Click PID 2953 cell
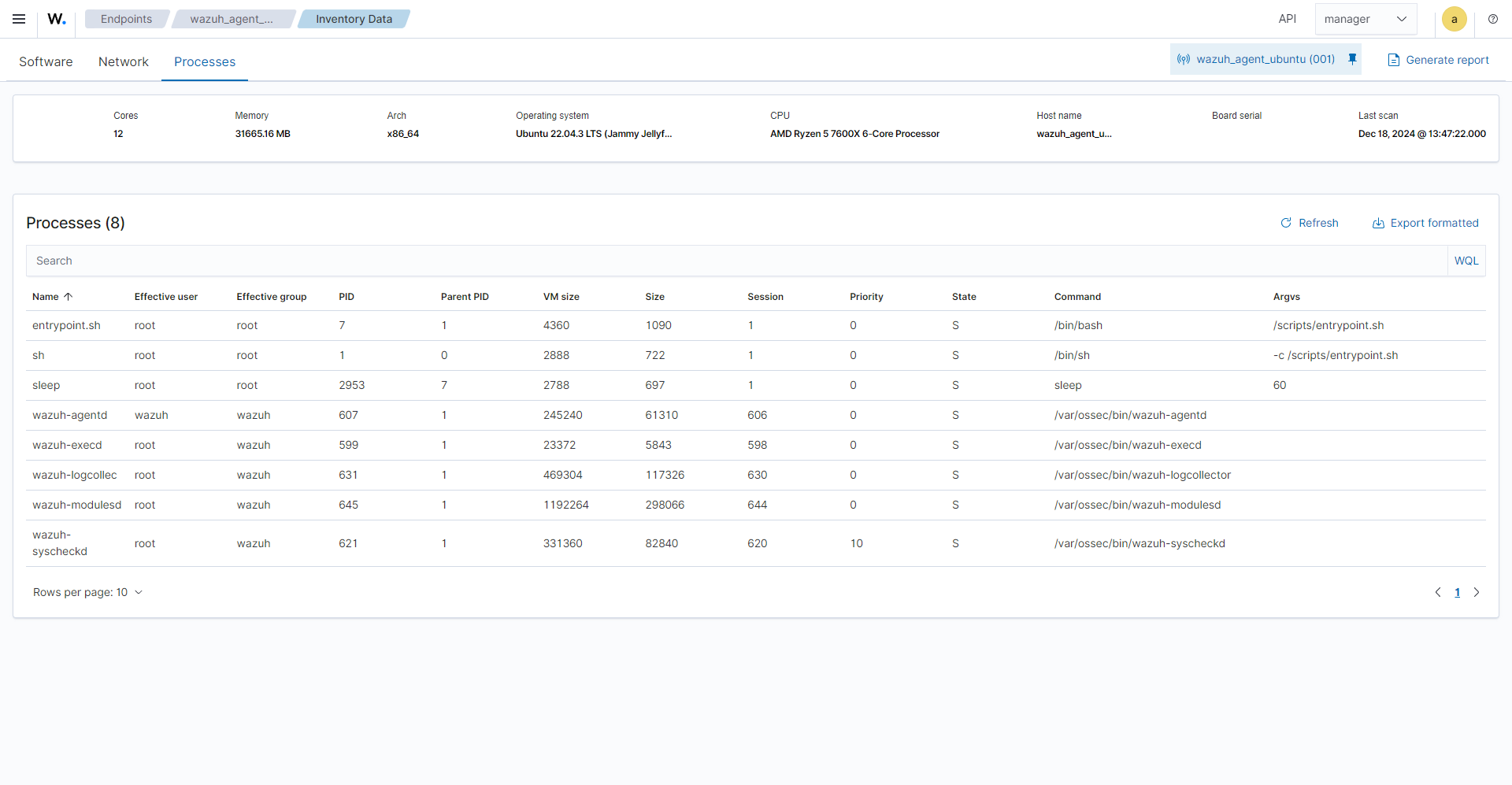The width and height of the screenshot is (1512, 785). tap(352, 385)
